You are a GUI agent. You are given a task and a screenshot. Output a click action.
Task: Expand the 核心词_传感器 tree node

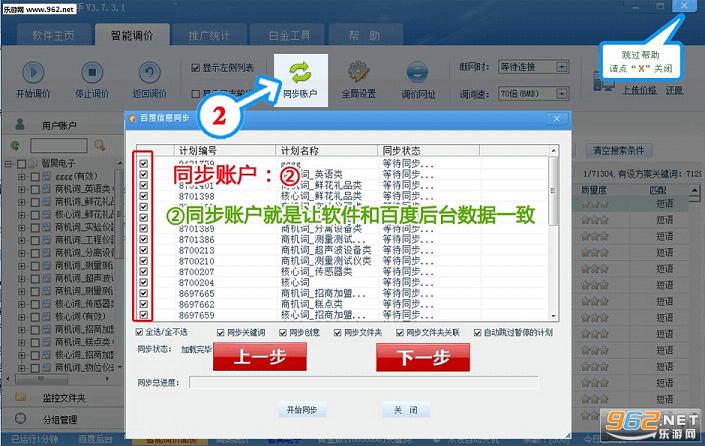click(22, 304)
